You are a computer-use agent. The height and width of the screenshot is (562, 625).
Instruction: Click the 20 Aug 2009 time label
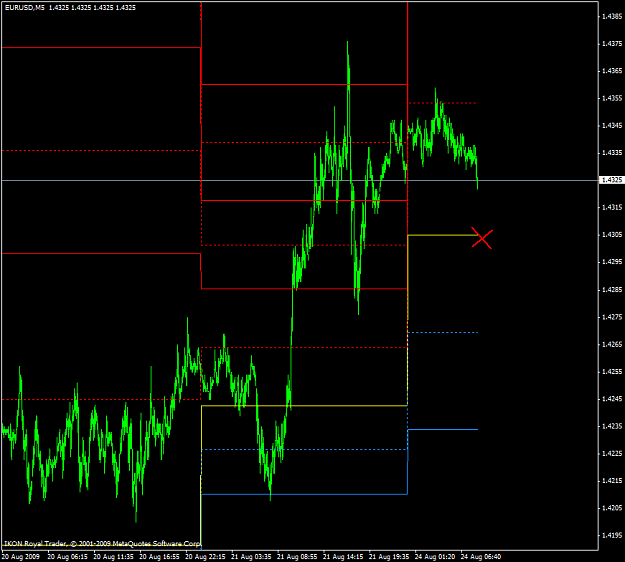(x=21, y=556)
